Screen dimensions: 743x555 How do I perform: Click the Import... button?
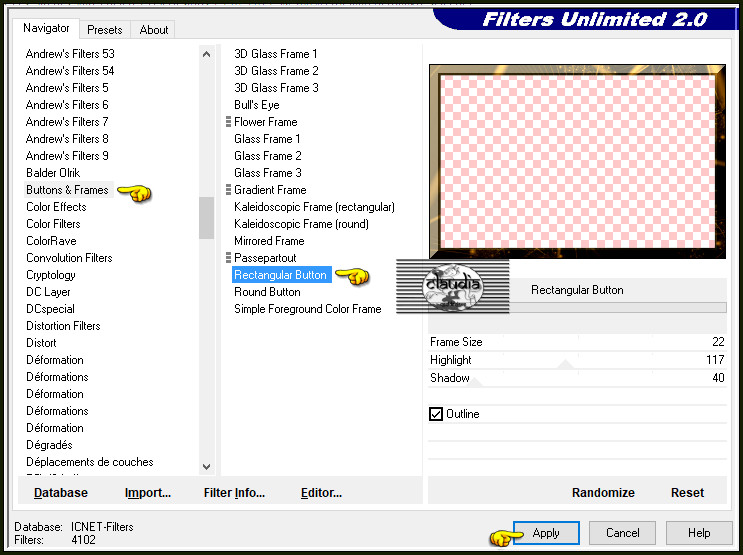(x=148, y=492)
